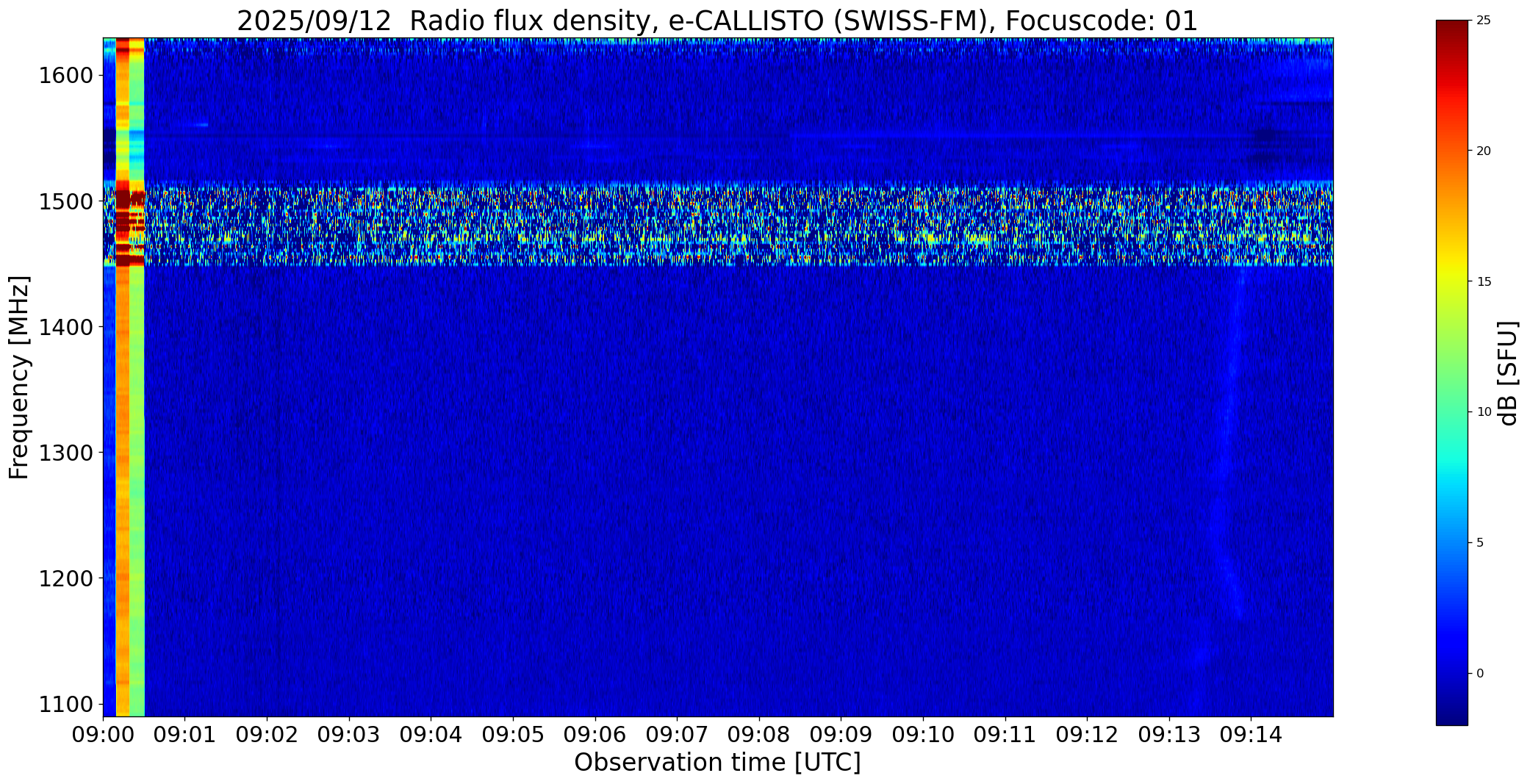This screenshot has height=784, width=1530.
Task: Click the 09:11 time tick label
Action: [x=1005, y=735]
